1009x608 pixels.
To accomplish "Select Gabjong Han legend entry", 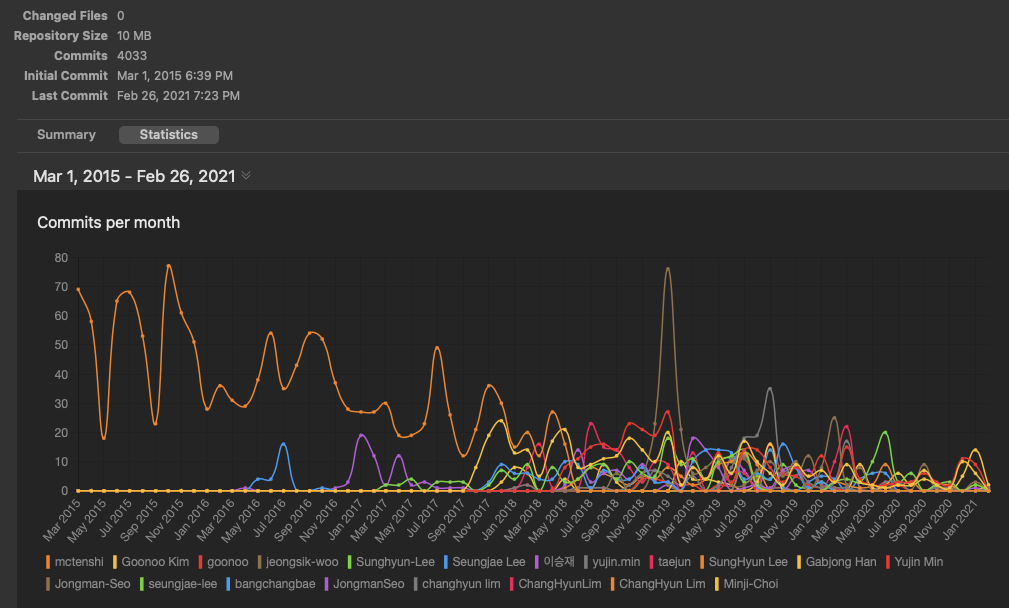I will click(x=837, y=562).
